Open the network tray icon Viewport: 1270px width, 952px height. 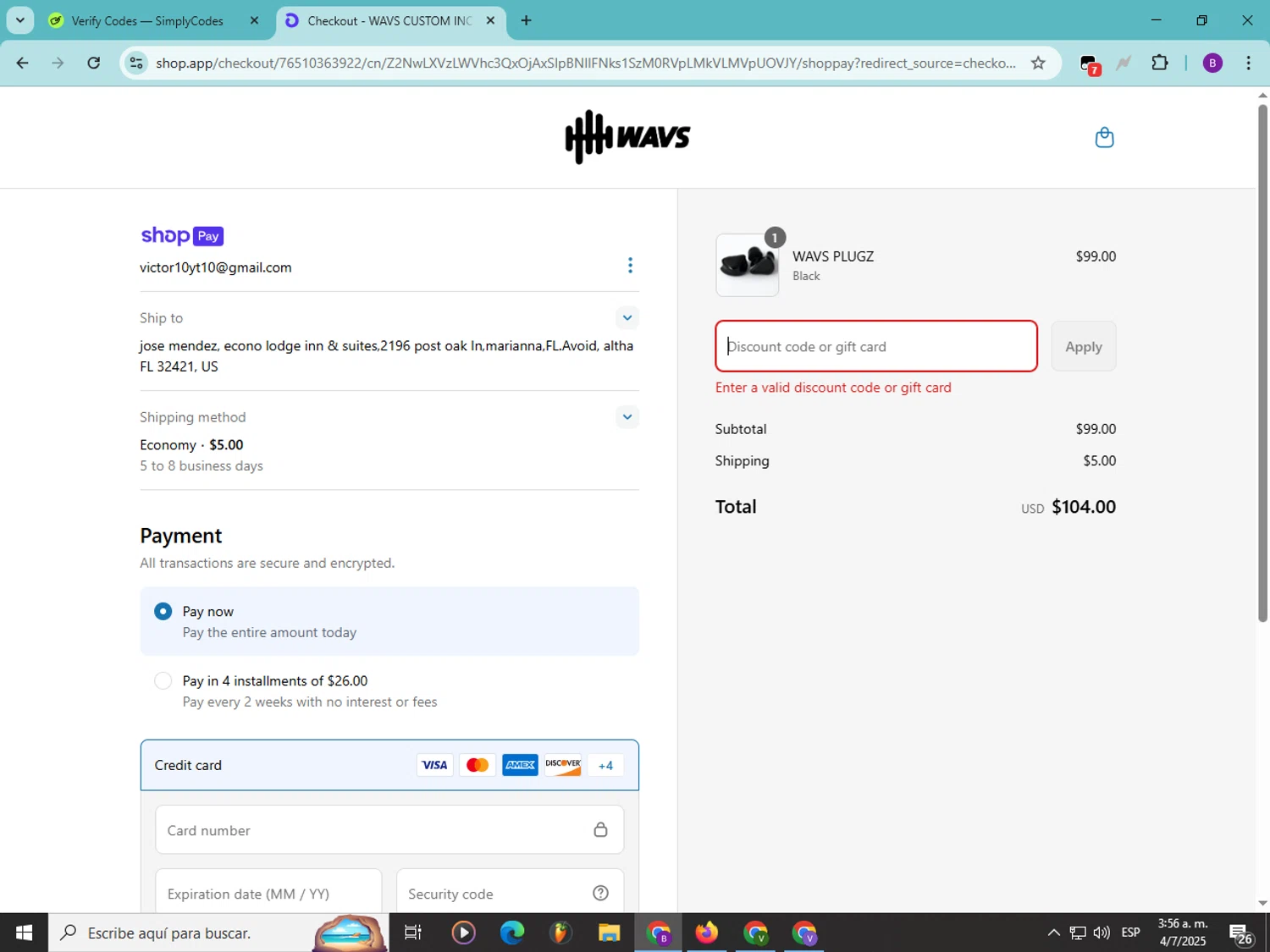[1077, 933]
